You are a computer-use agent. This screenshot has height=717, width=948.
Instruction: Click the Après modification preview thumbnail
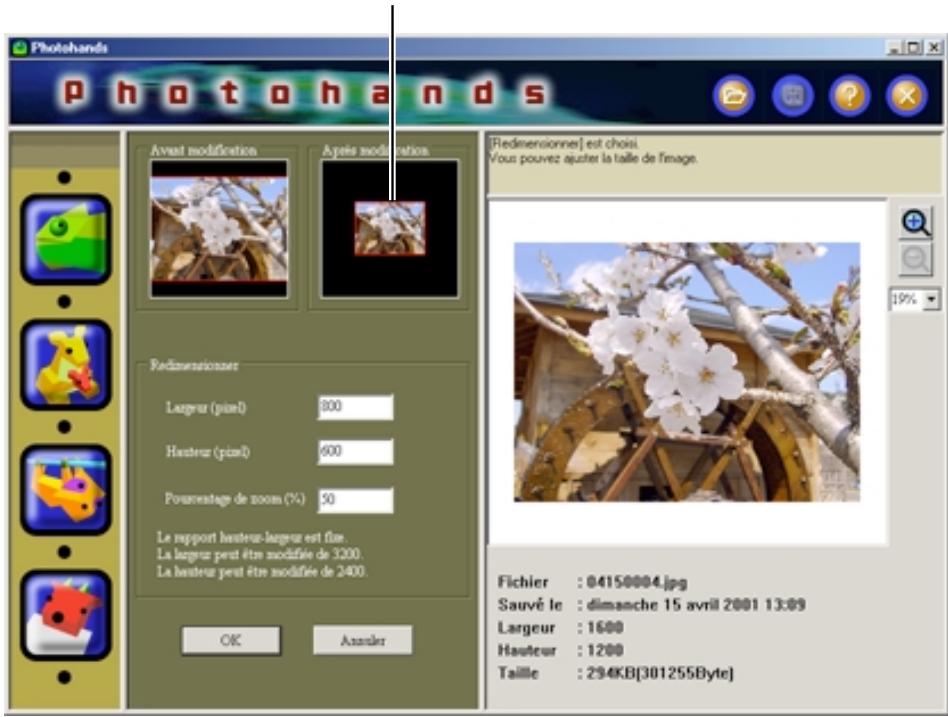pos(390,229)
